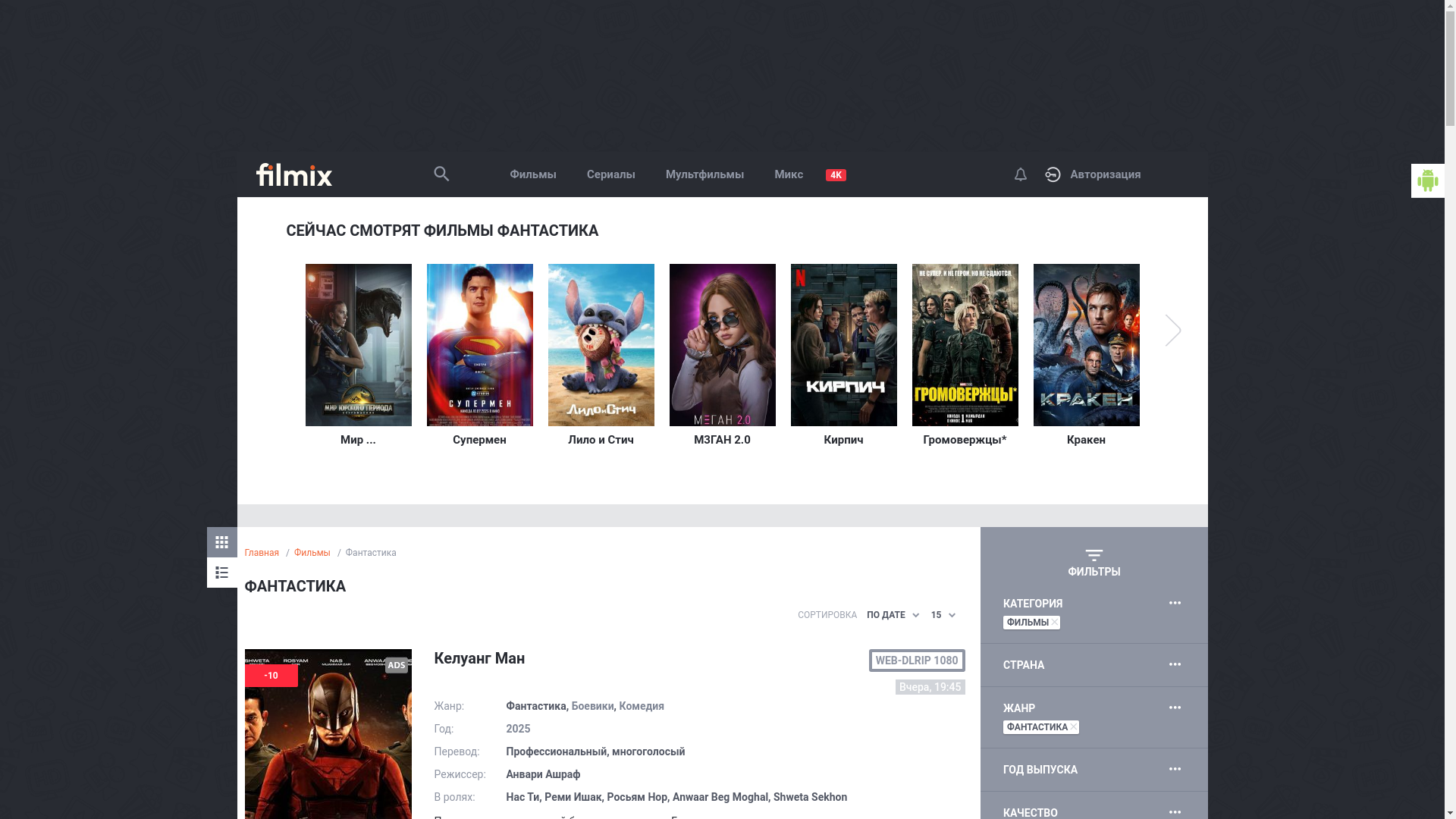
Task: Open the Микс menu
Action: [788, 174]
